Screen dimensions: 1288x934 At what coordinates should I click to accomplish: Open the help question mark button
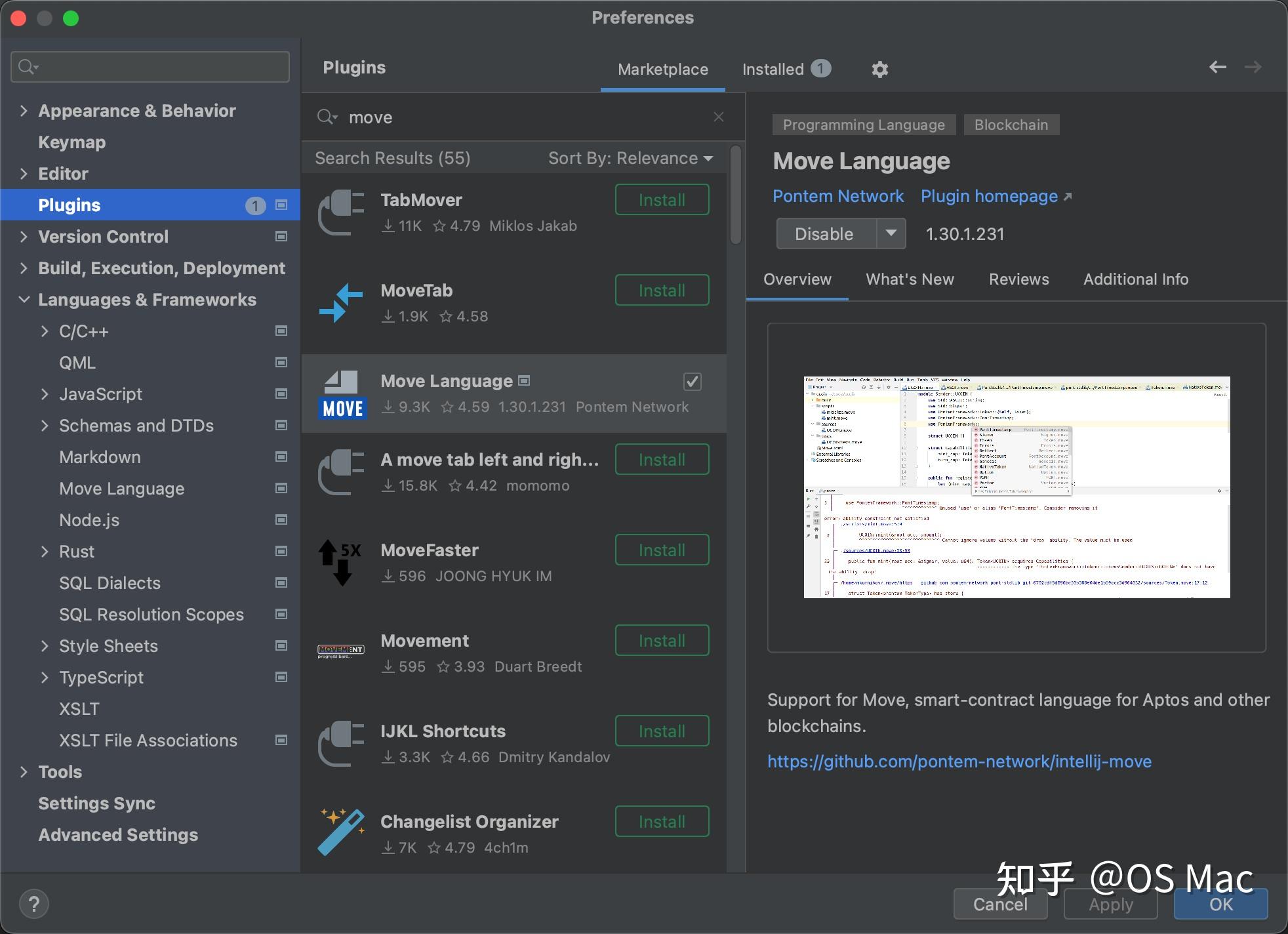(34, 903)
